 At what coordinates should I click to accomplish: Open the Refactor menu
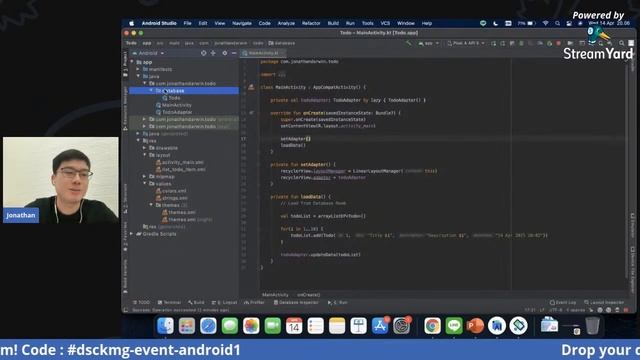tap(311, 23)
